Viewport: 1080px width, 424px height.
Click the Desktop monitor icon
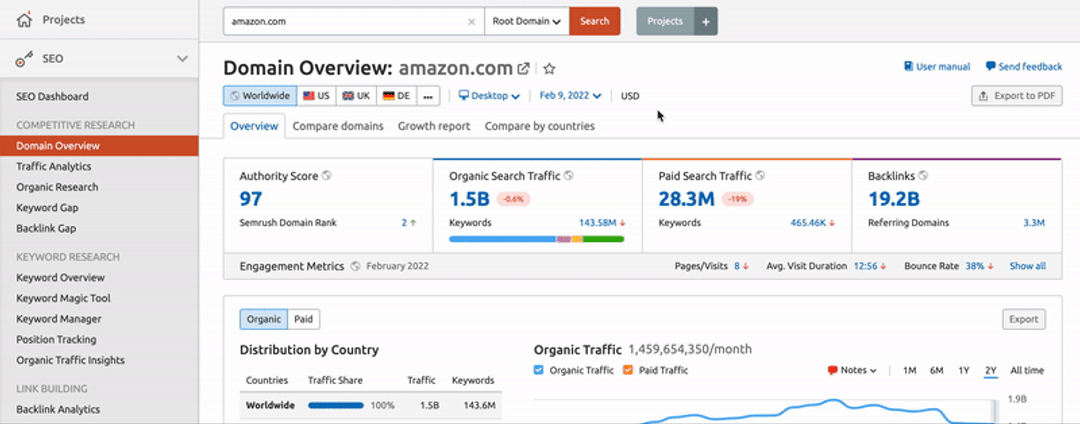point(464,96)
